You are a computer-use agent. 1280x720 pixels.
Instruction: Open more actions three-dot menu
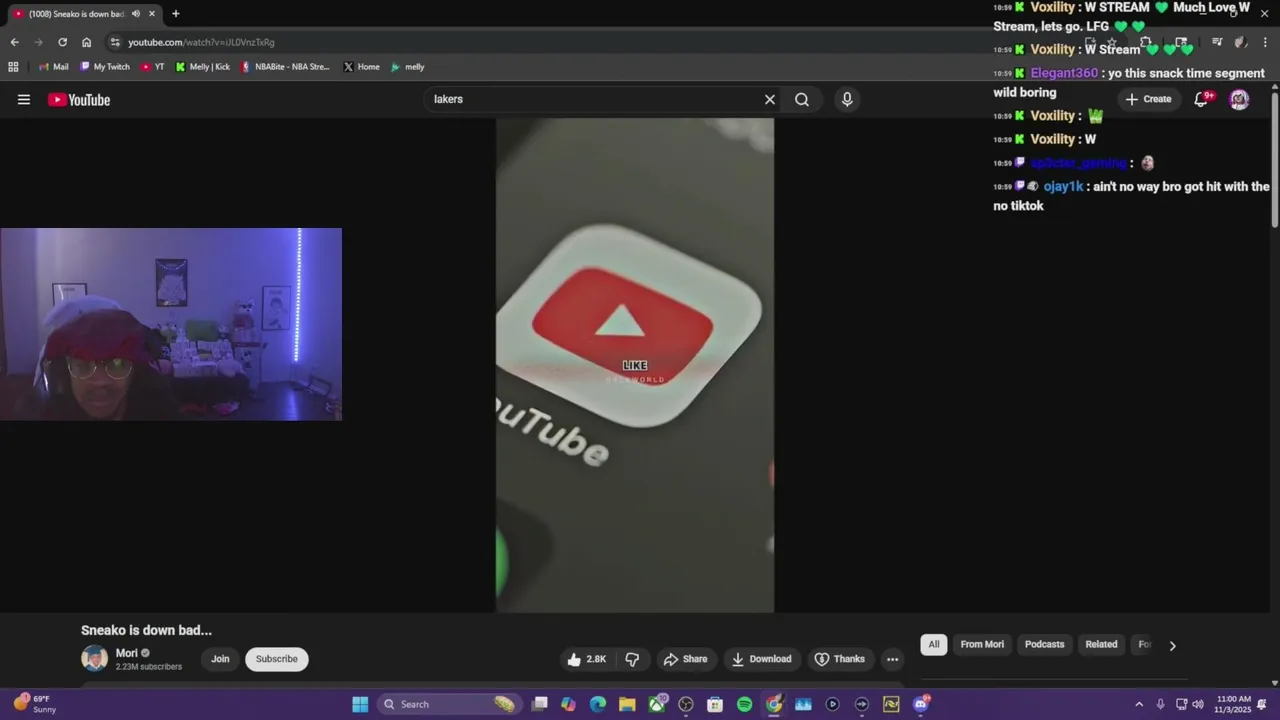tap(892, 659)
